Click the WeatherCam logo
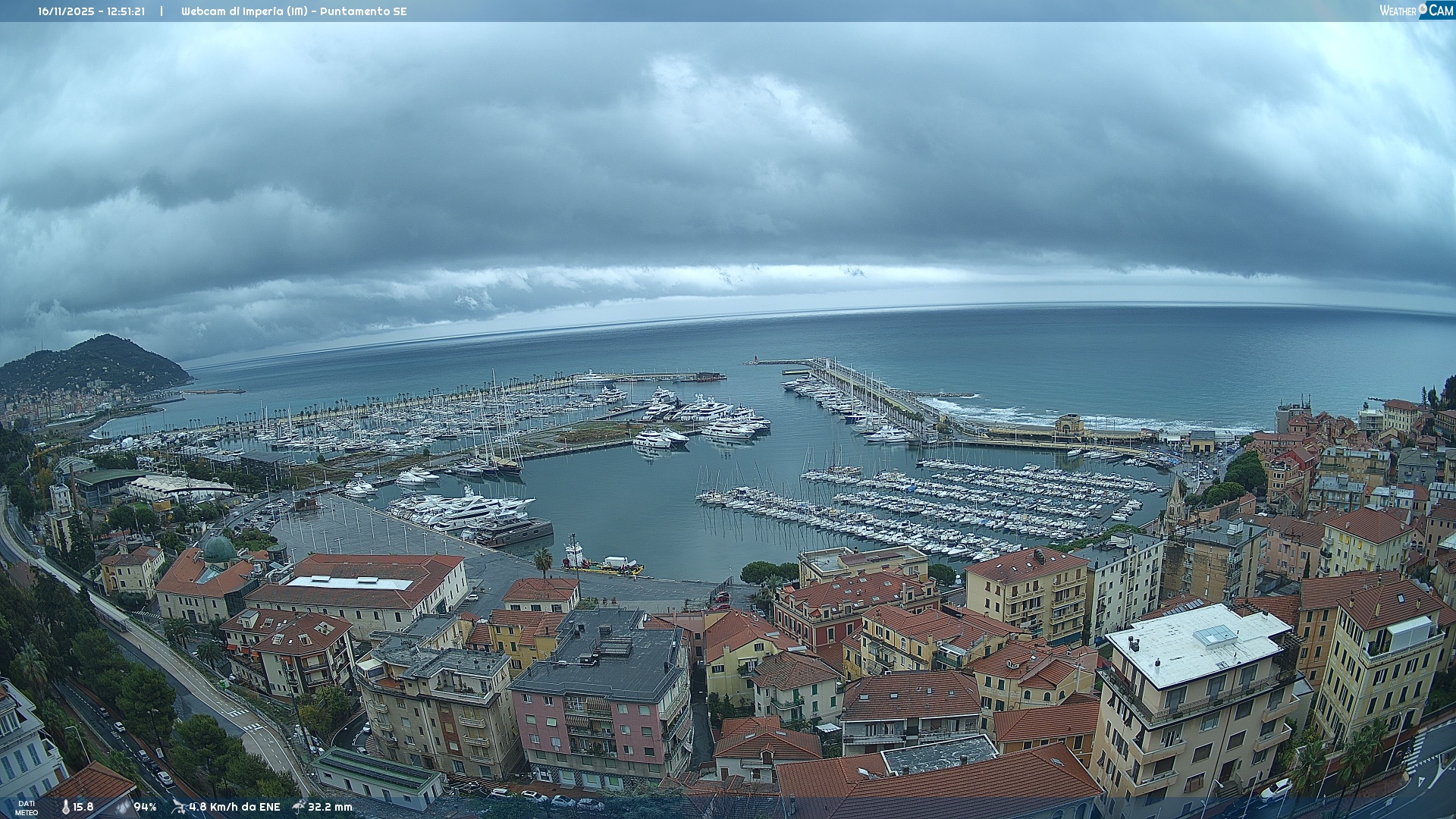This screenshot has width=1456, height=819. (1416, 11)
